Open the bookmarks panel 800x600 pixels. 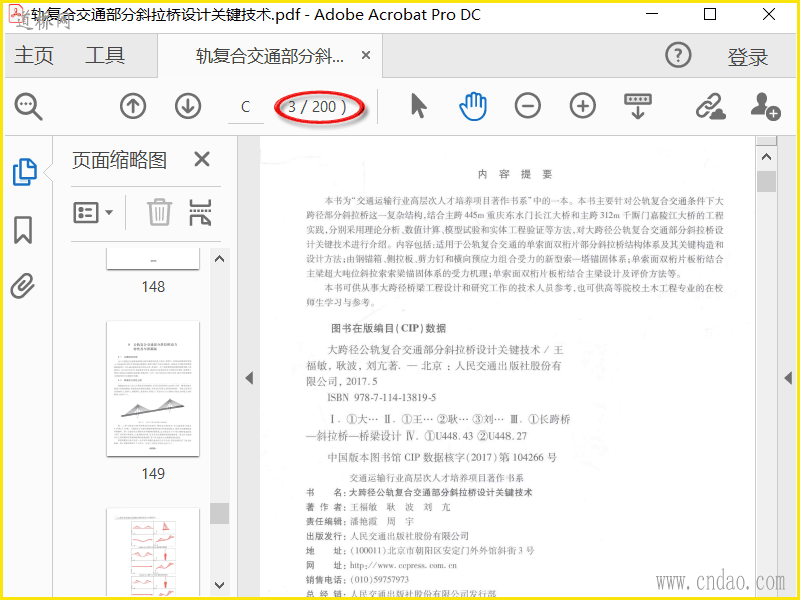click(x=23, y=230)
